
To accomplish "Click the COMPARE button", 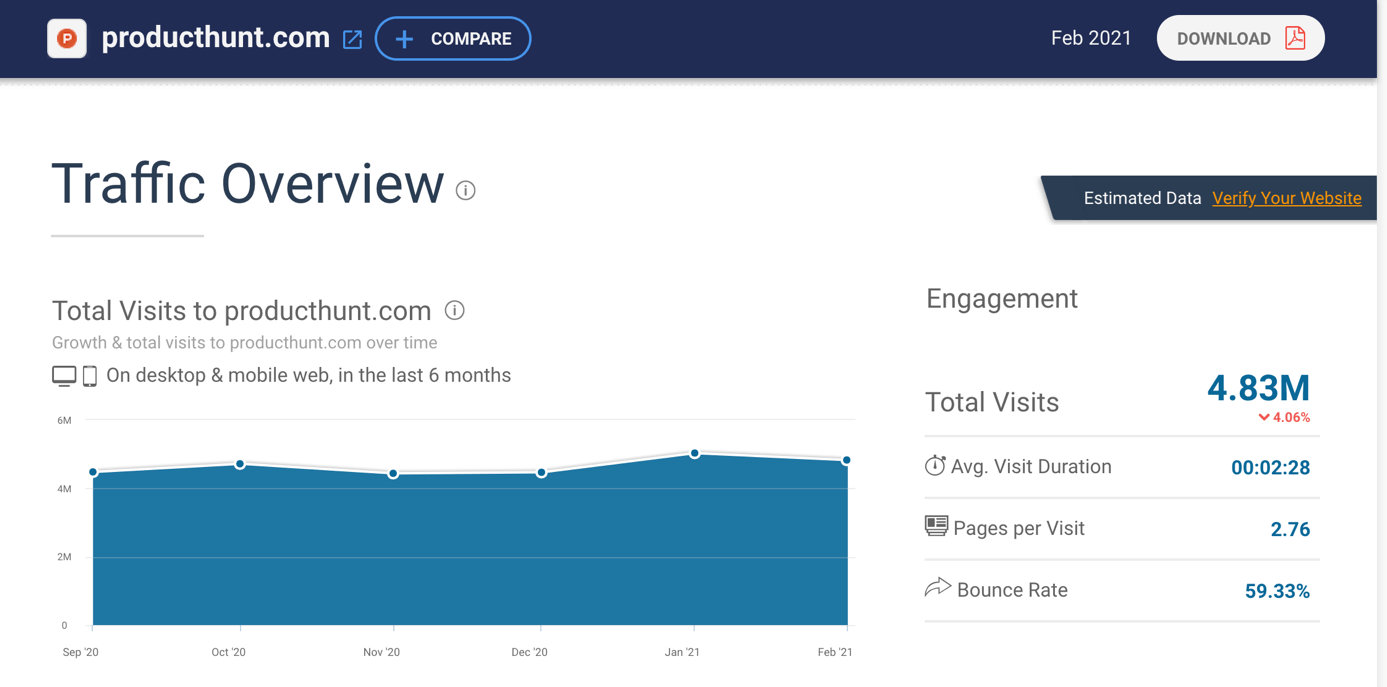I will [453, 39].
